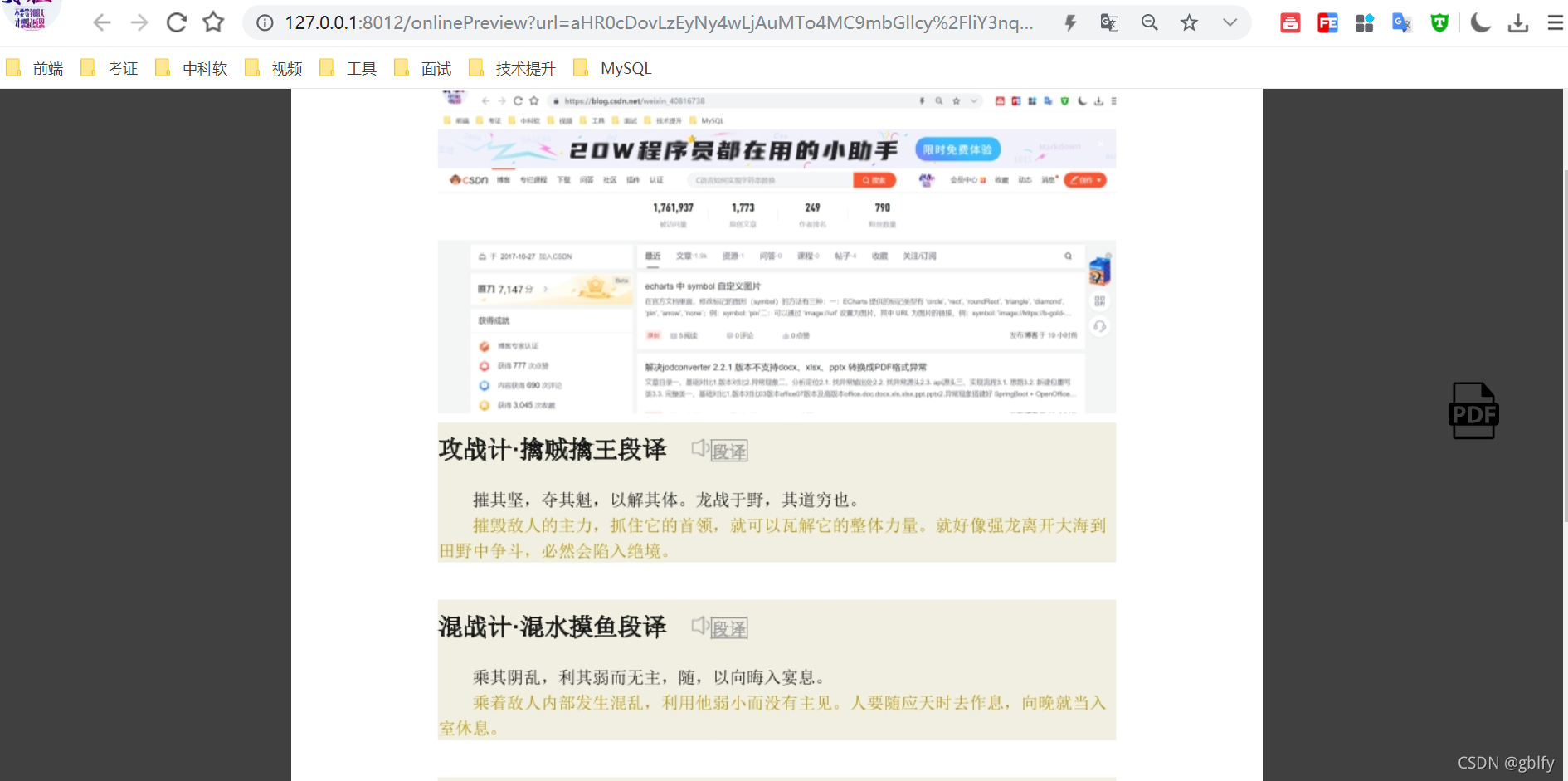
Task: Open the Tampermonkey green shield extension
Action: [1439, 22]
